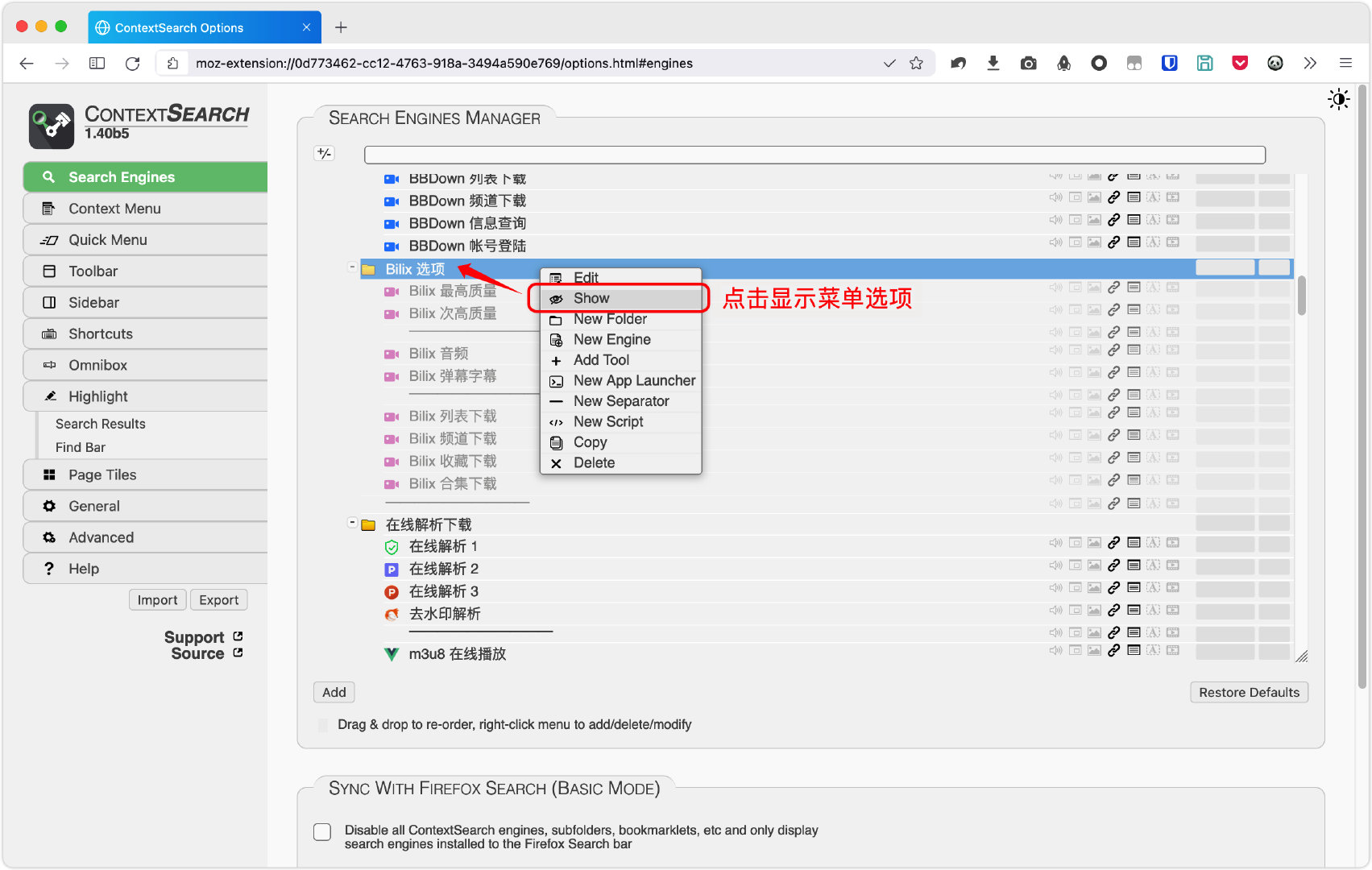Collapse the 在线解析下载 folder
The image size is (1372, 870).
pos(352,522)
